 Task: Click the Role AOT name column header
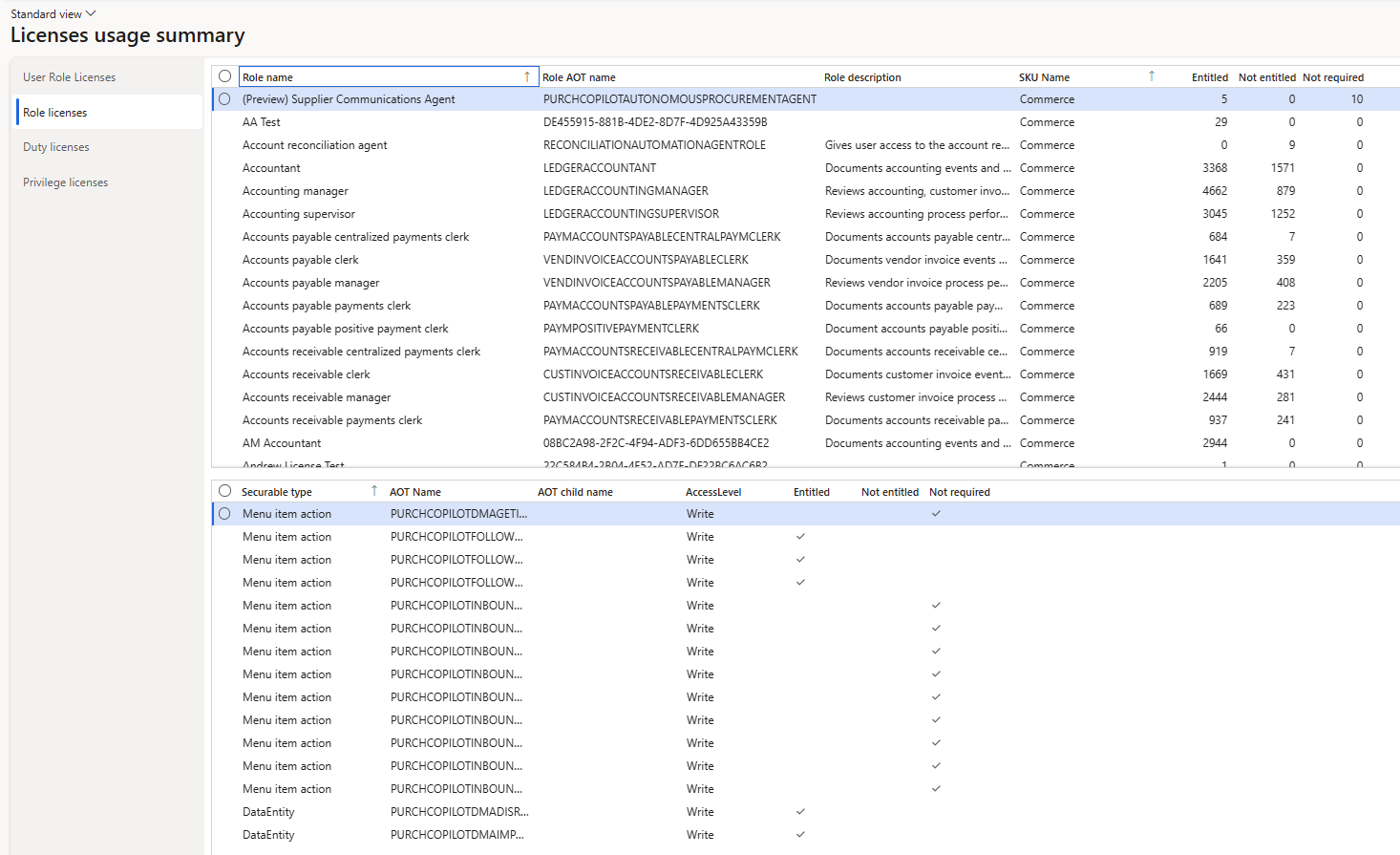point(580,77)
